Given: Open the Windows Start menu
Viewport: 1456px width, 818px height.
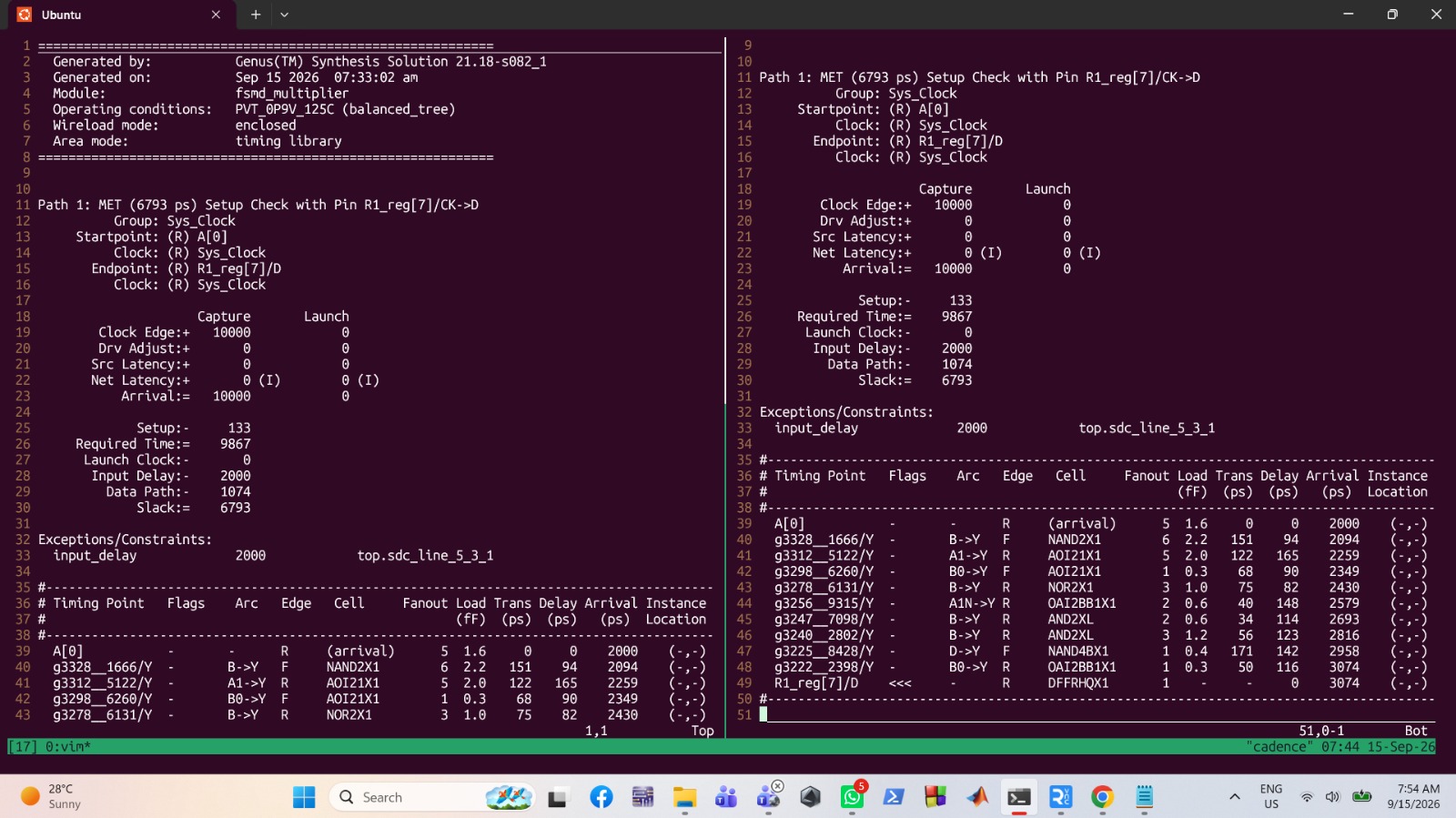Looking at the screenshot, I should tap(304, 798).
